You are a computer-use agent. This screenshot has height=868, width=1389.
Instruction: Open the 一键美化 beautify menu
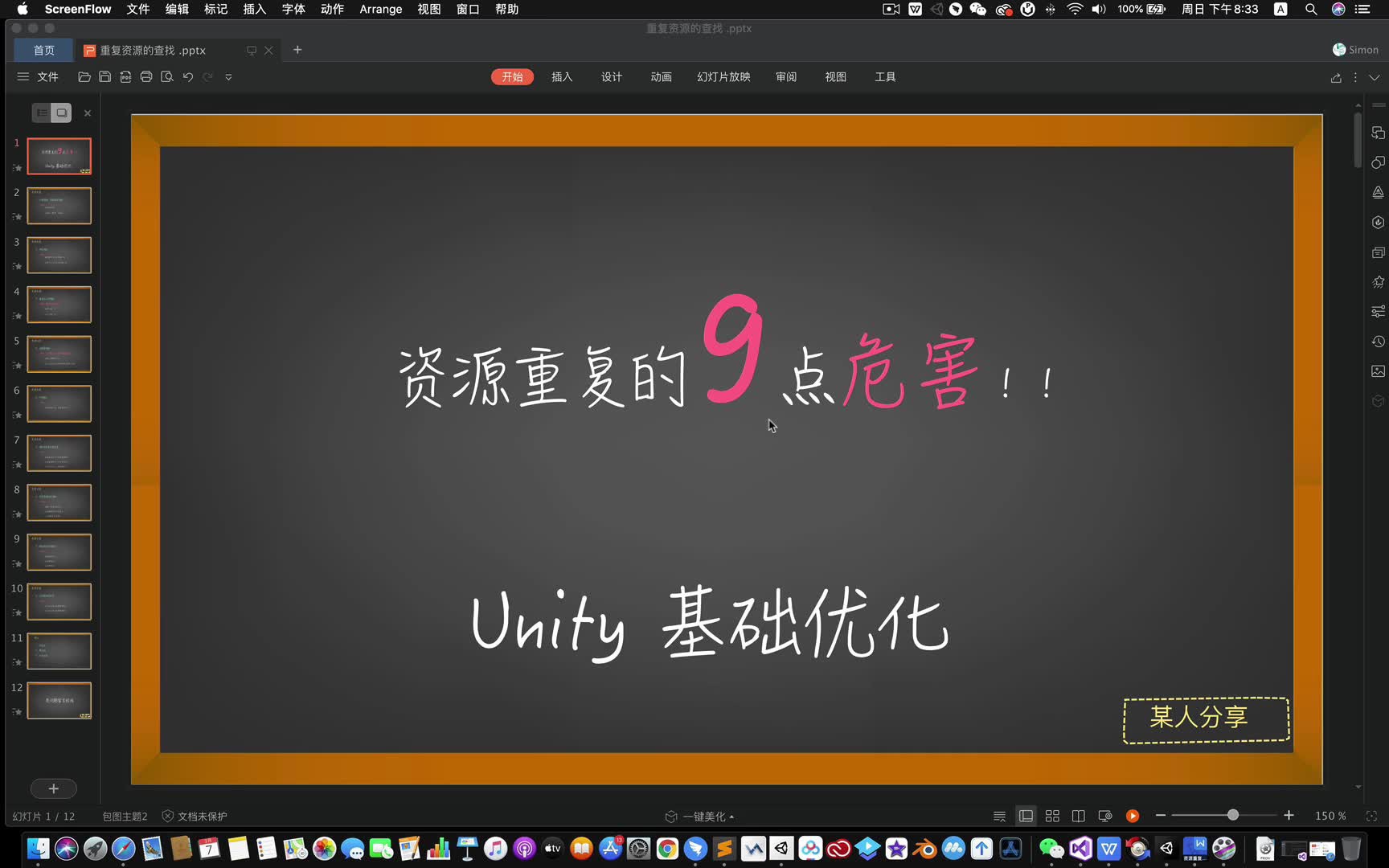[x=700, y=816]
